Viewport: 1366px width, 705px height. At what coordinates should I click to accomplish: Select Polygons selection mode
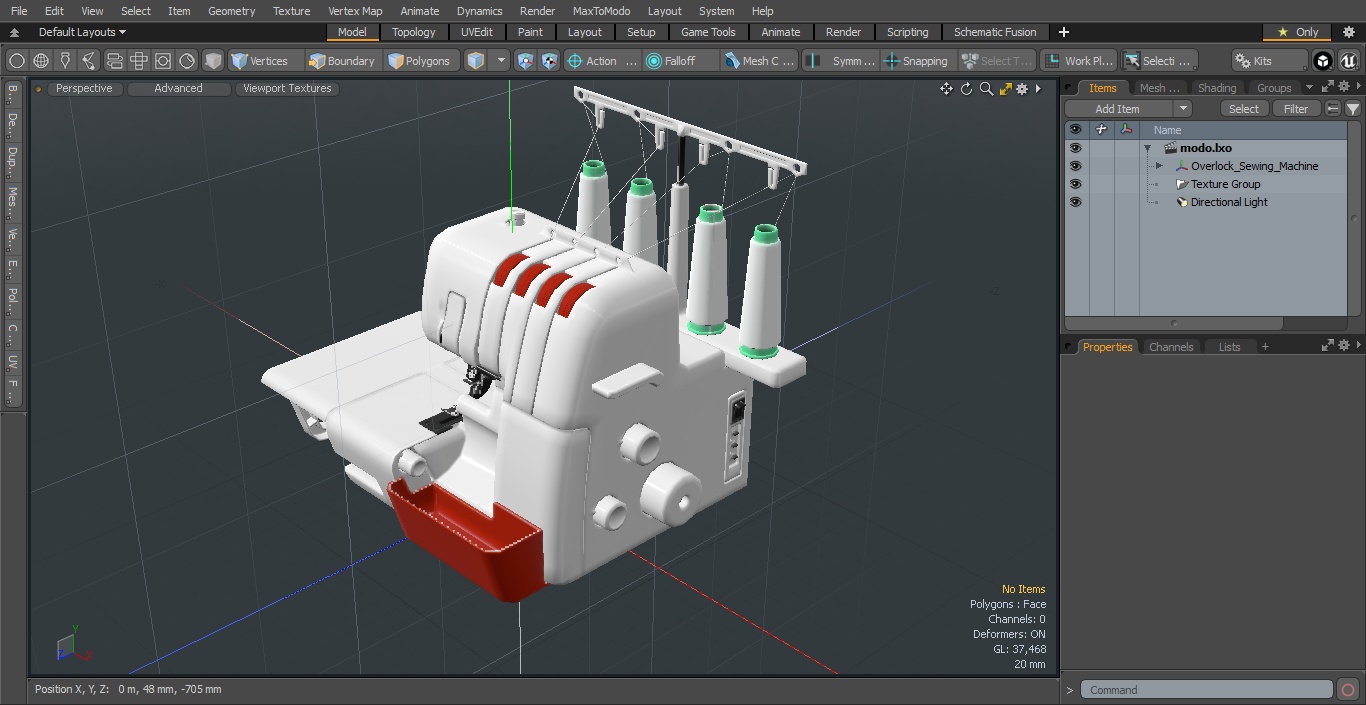coord(420,61)
